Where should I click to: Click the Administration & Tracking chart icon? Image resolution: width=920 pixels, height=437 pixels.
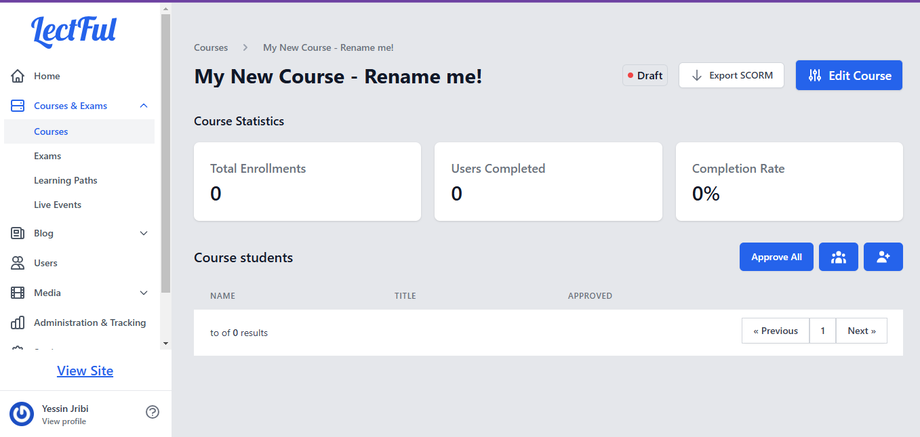click(17, 323)
